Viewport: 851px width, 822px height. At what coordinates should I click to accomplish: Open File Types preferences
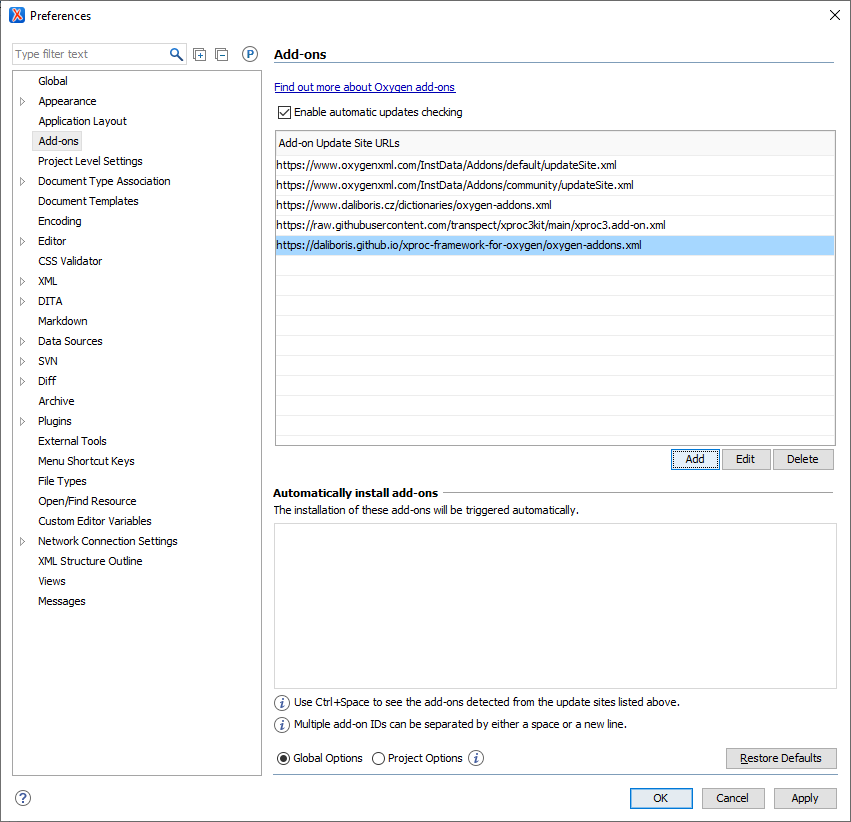[62, 481]
